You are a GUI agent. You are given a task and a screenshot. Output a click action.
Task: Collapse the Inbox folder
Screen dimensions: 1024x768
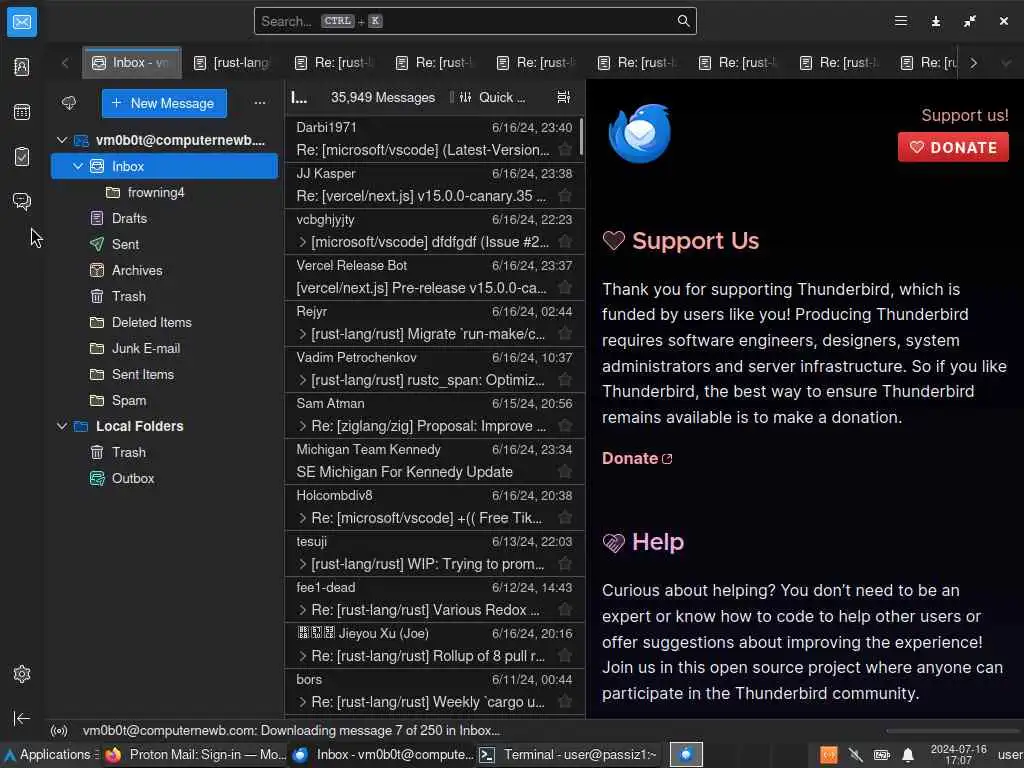coord(78,167)
